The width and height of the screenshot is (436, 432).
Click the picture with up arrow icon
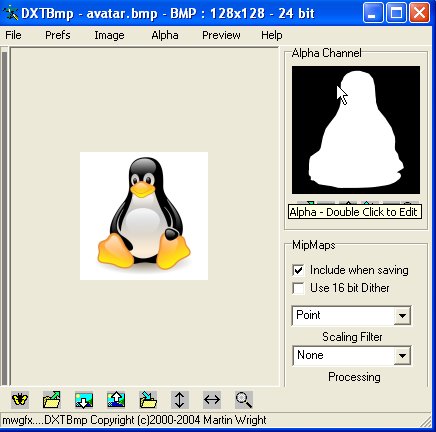116,399
